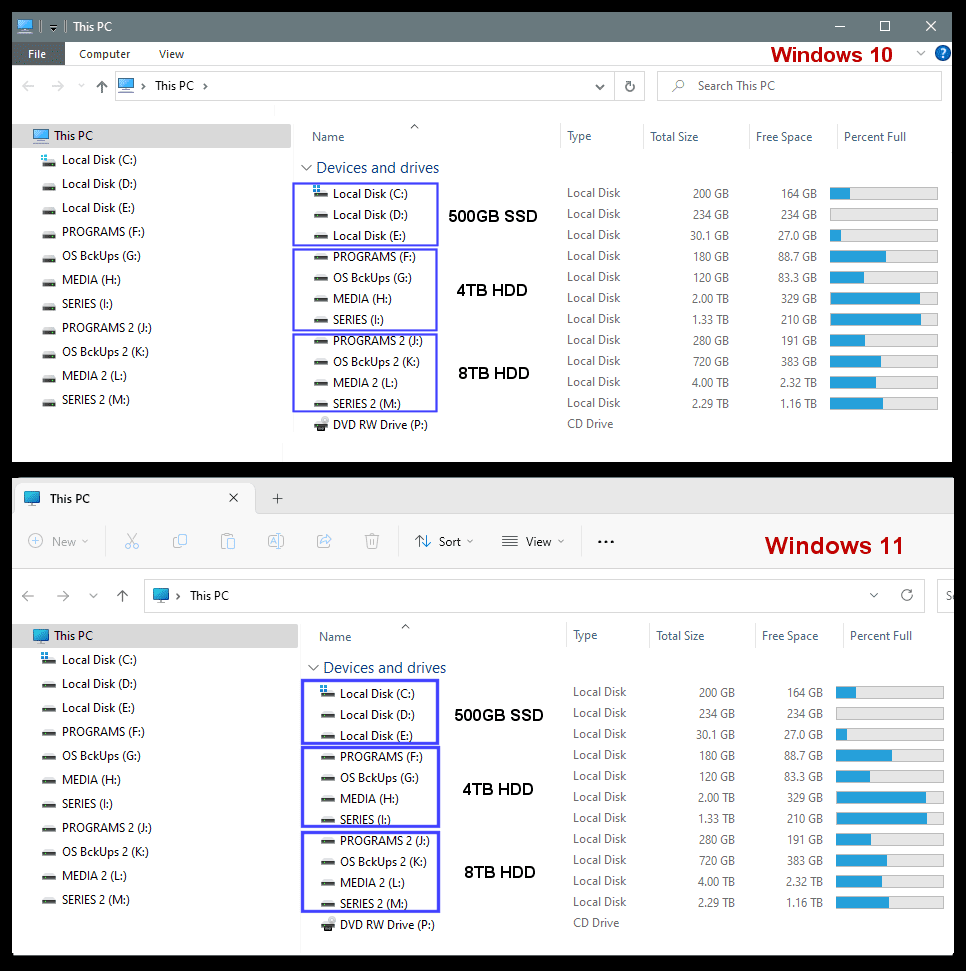Sort by Total Size column in Windows 10
The height and width of the screenshot is (971, 966).
674,137
